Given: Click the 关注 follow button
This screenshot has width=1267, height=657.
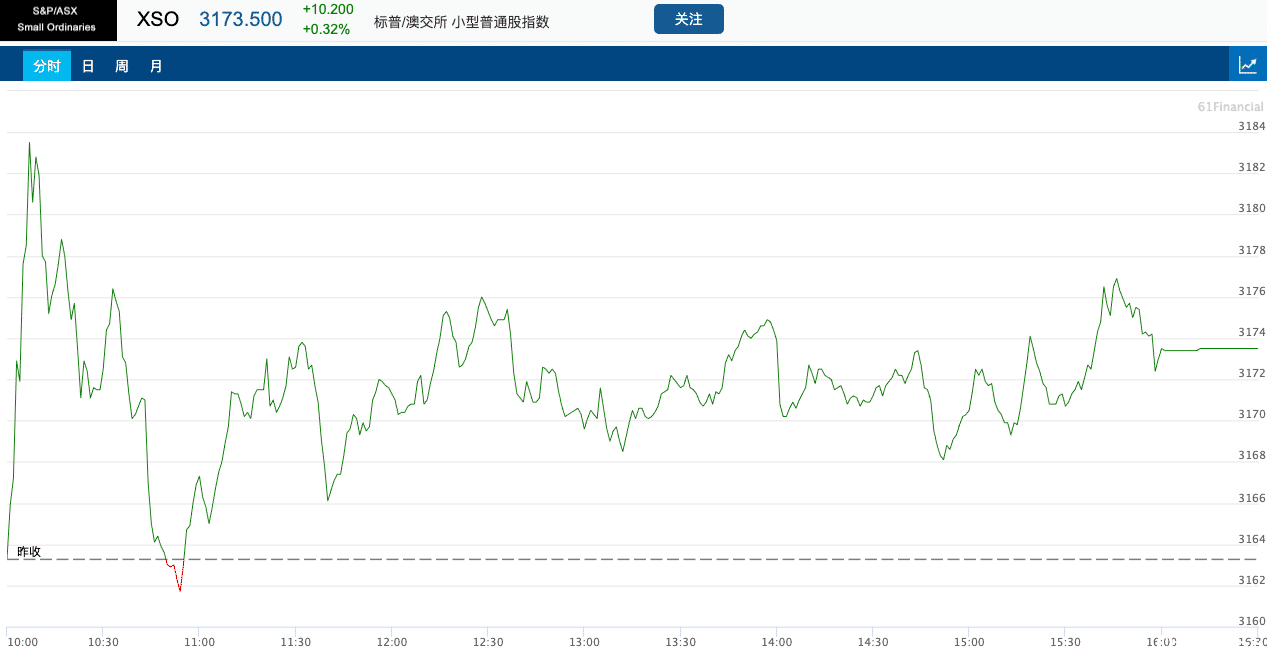Looking at the screenshot, I should tap(689, 19).
